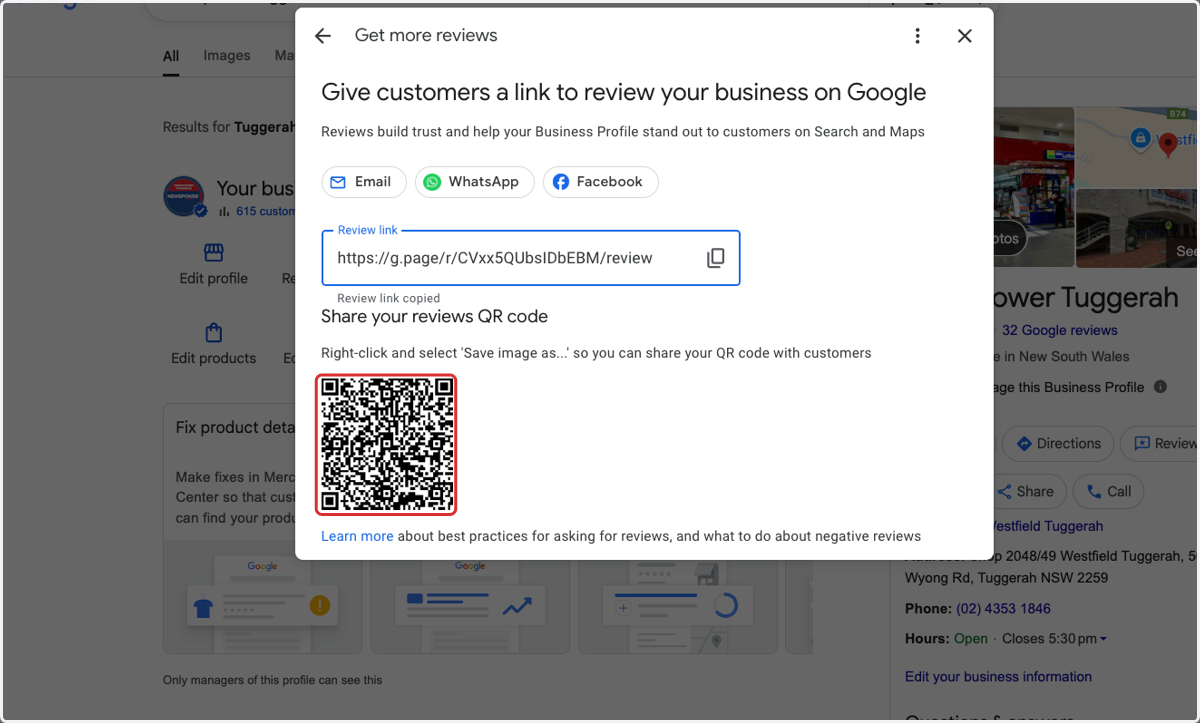Select the review link URL field

(x=530, y=258)
